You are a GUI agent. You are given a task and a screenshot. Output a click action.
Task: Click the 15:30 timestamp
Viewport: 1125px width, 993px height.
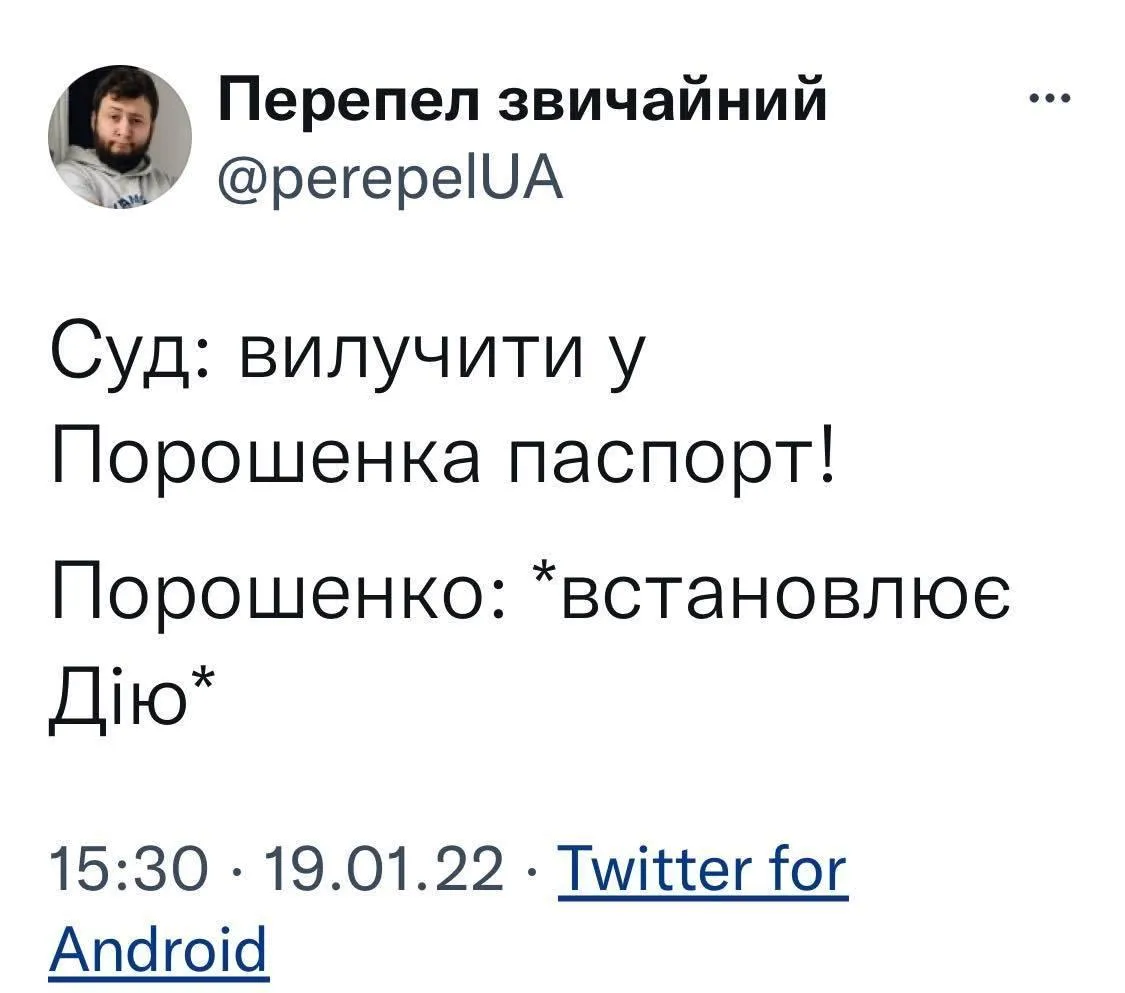[122, 868]
